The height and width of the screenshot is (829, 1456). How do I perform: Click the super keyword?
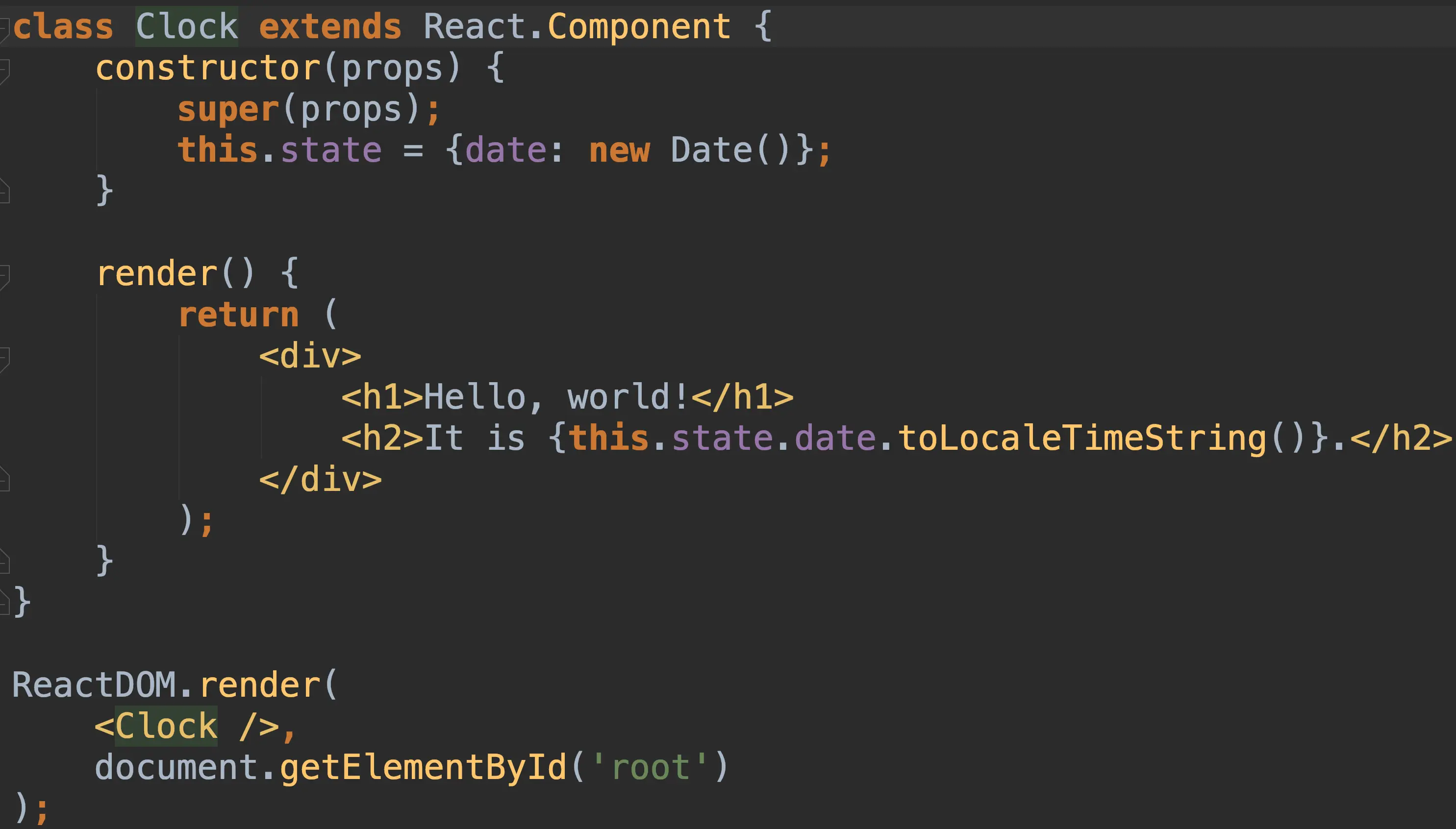(x=228, y=109)
